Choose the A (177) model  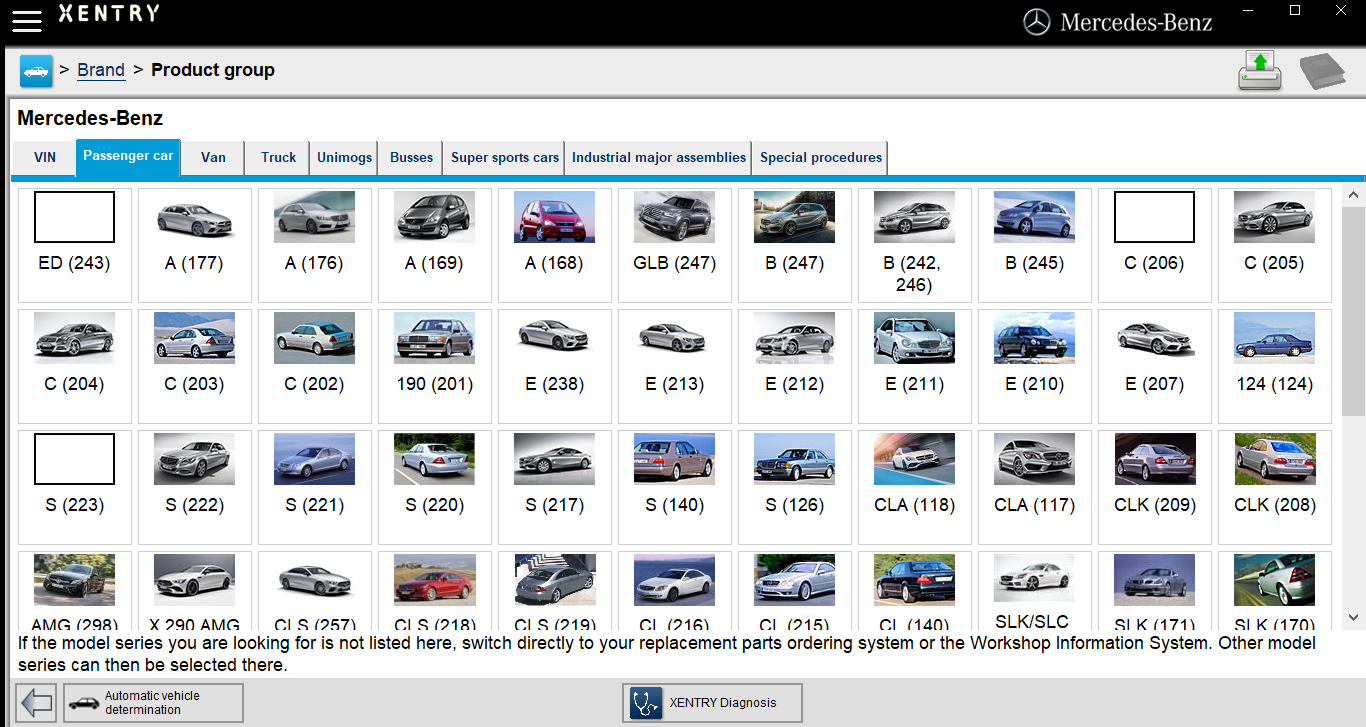point(195,245)
